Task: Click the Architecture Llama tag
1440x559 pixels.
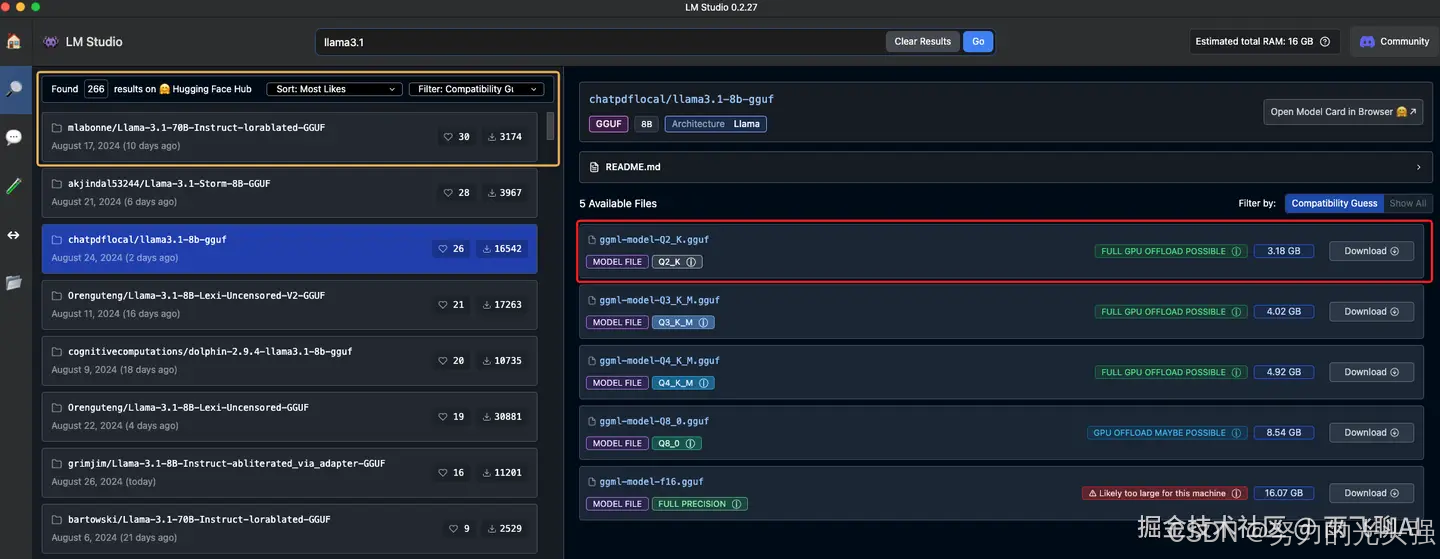Action: 716,124
